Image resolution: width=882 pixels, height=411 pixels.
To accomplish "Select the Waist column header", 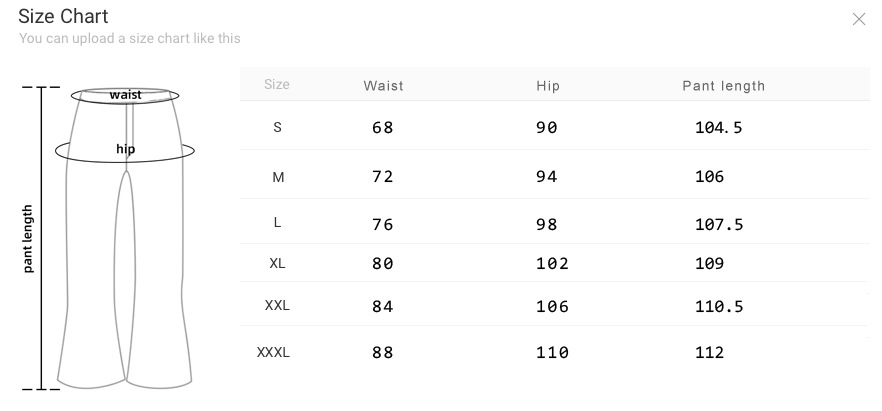I will (383, 86).
